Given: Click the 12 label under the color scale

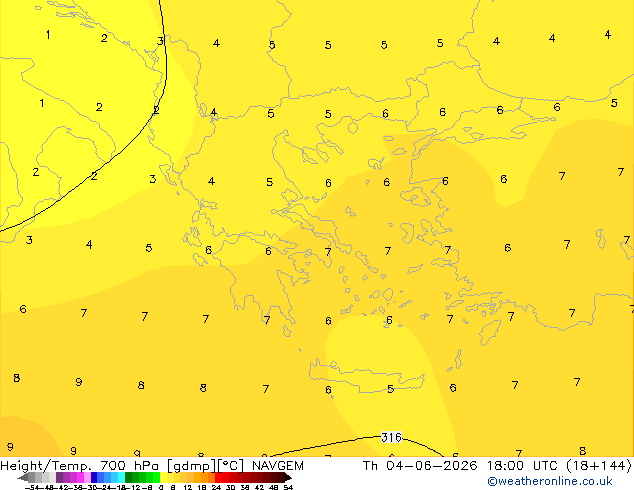Looking at the screenshot, I should [188, 487].
